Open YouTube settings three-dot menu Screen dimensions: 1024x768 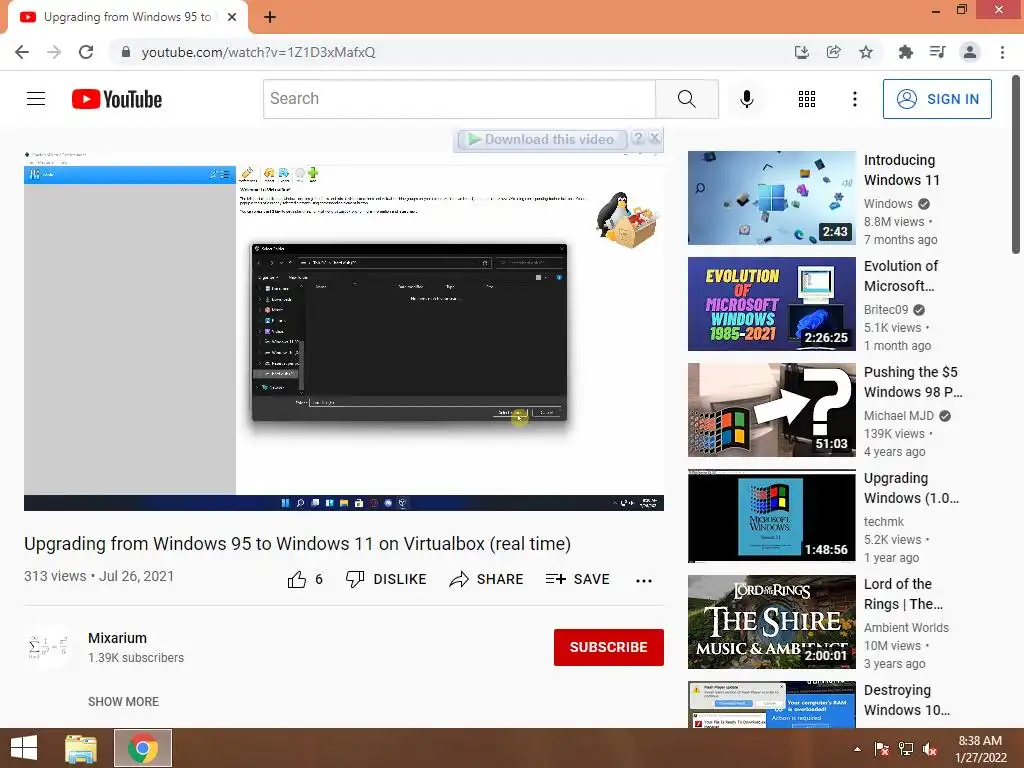click(x=854, y=99)
